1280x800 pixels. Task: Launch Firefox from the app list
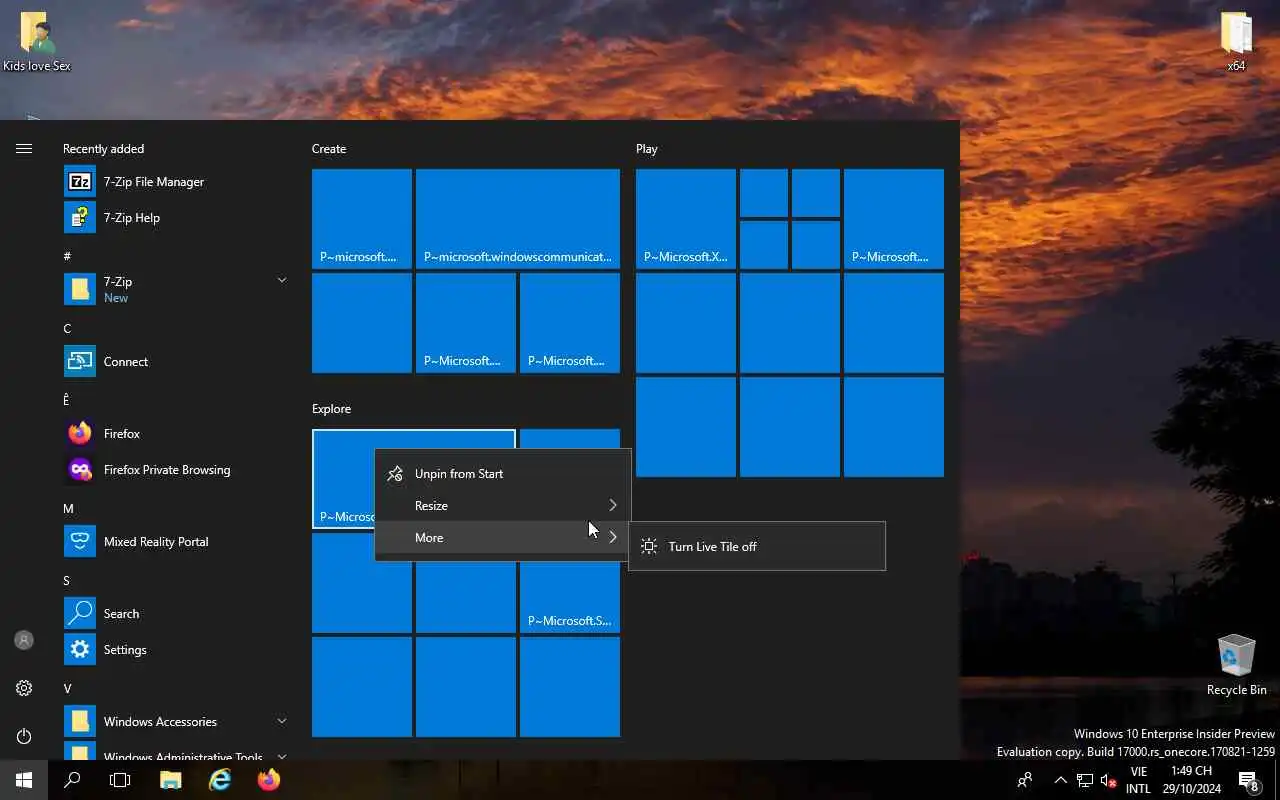(80, 433)
